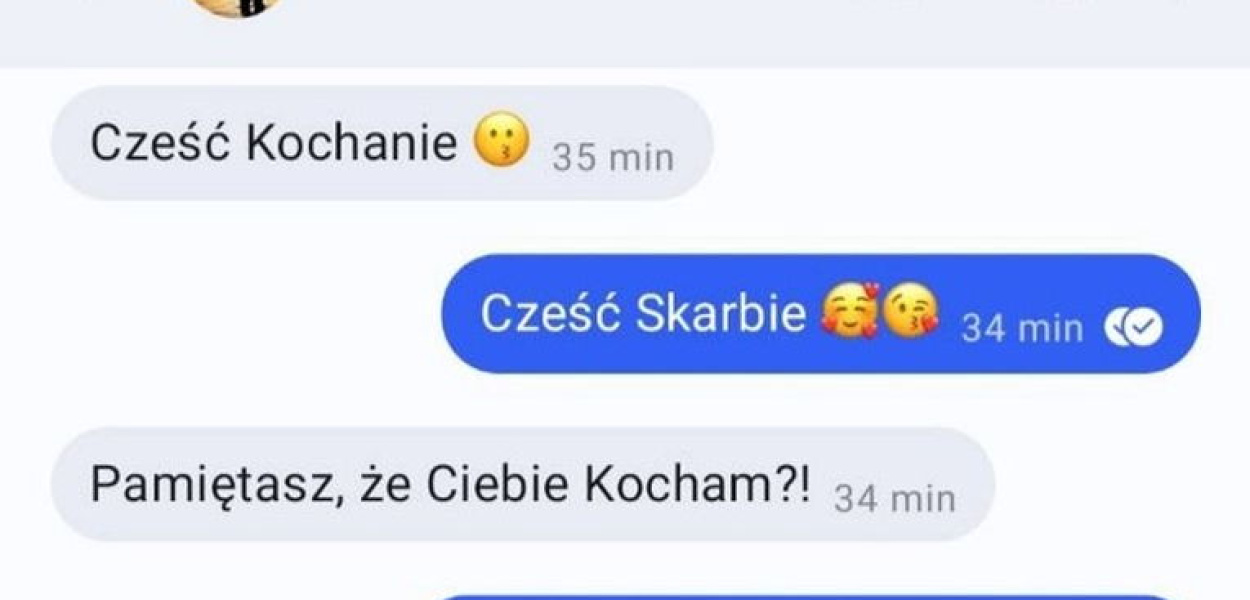The height and width of the screenshot is (600, 1250).
Task: Tap the 35 min timestamp
Action: coord(613,158)
